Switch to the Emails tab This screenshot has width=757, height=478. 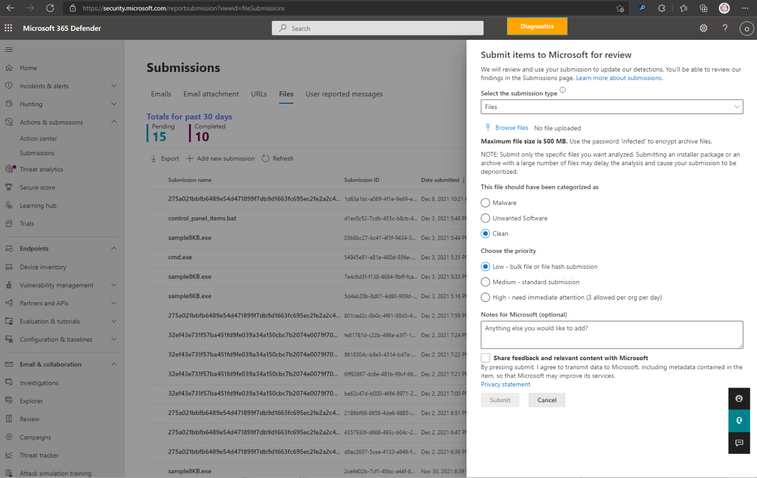pyautogui.click(x=161, y=94)
